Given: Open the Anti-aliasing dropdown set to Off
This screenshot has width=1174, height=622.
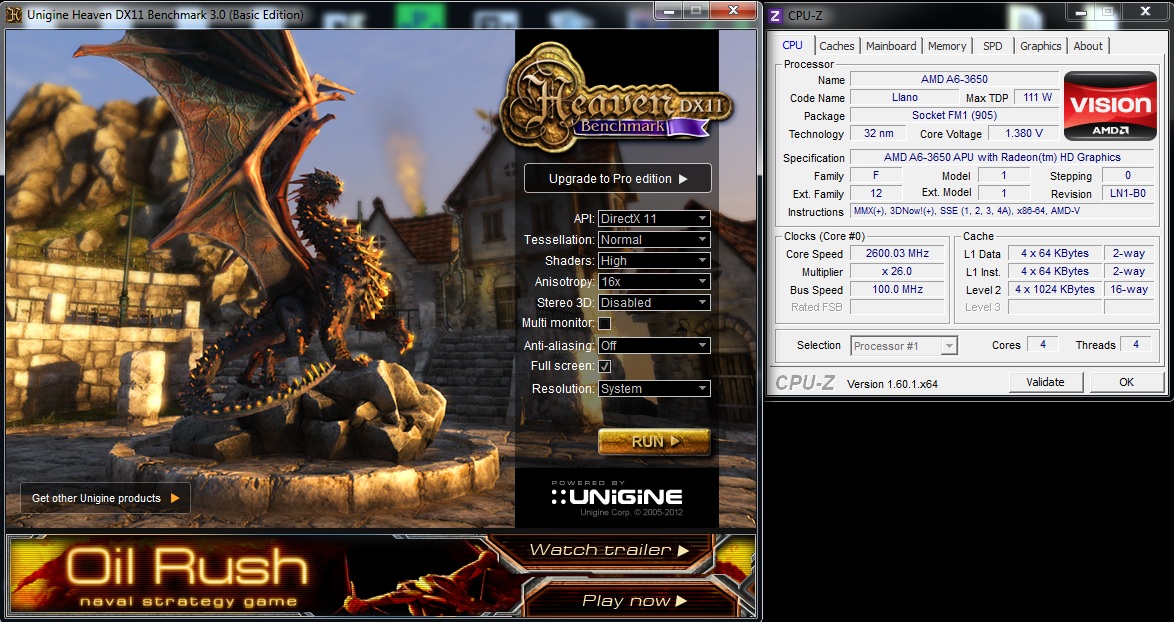Looking at the screenshot, I should click(x=654, y=345).
